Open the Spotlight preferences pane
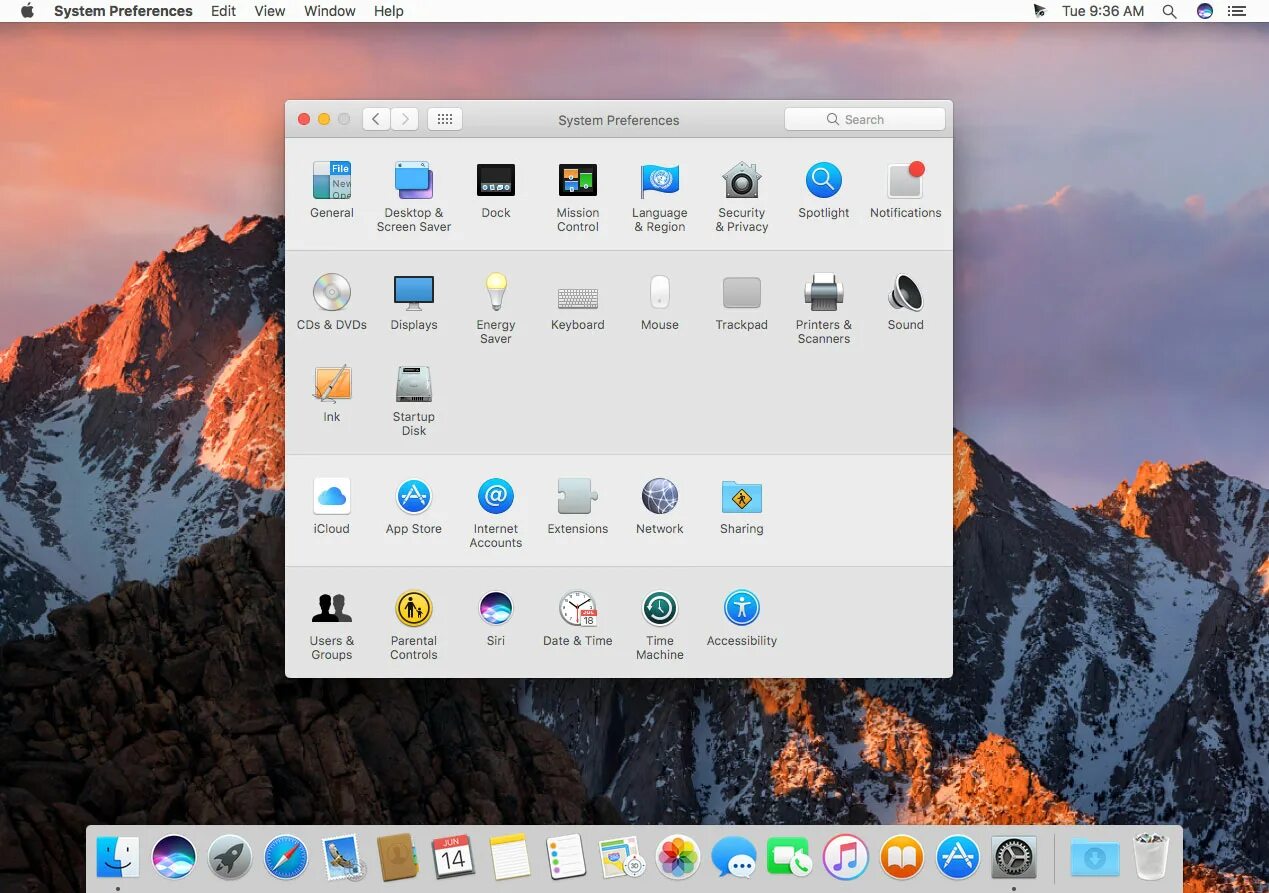 point(824,190)
